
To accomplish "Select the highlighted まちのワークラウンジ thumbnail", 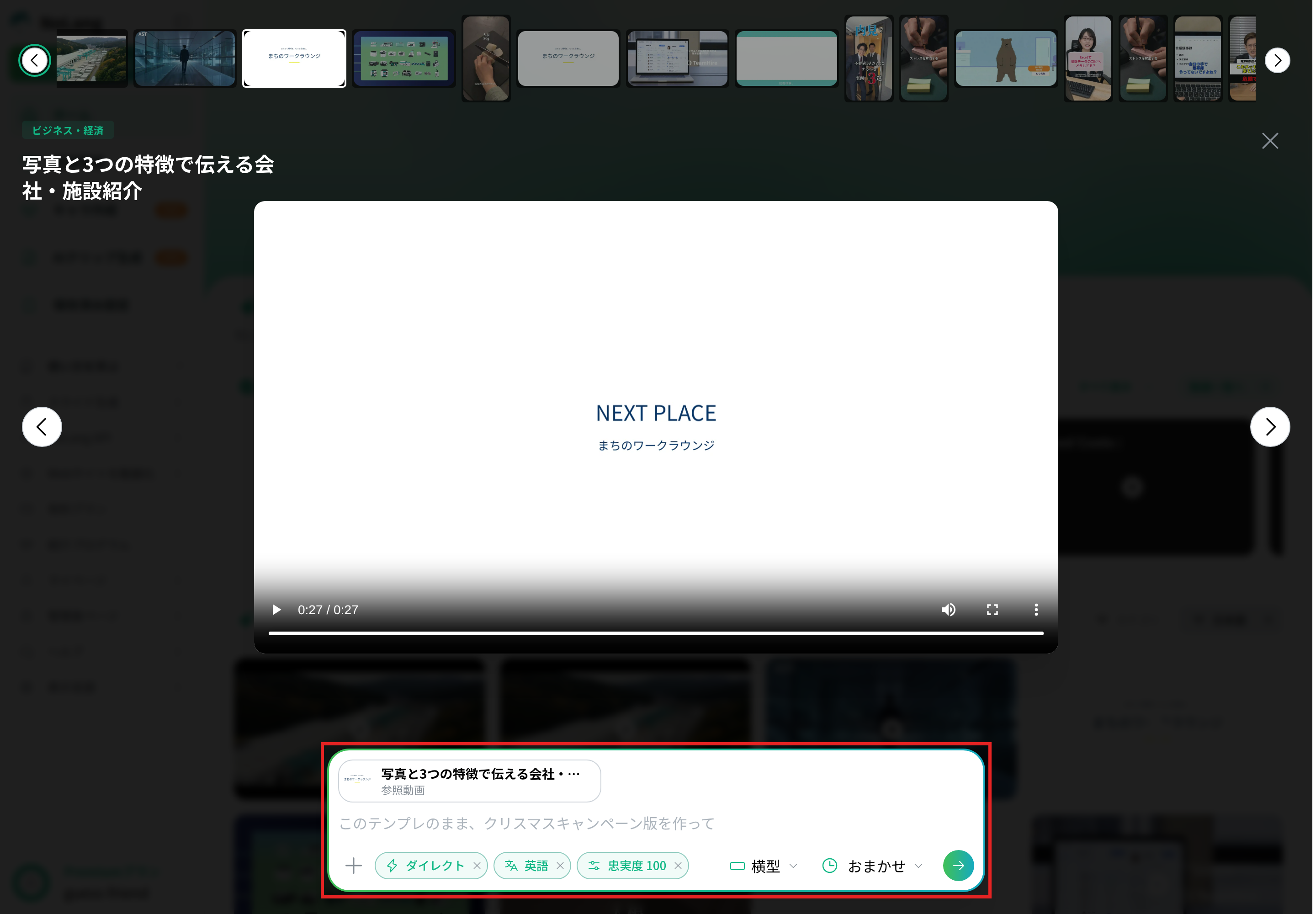I will coord(294,59).
